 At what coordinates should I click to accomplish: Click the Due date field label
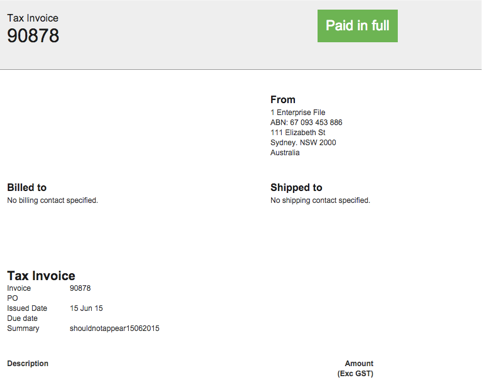(x=22, y=318)
